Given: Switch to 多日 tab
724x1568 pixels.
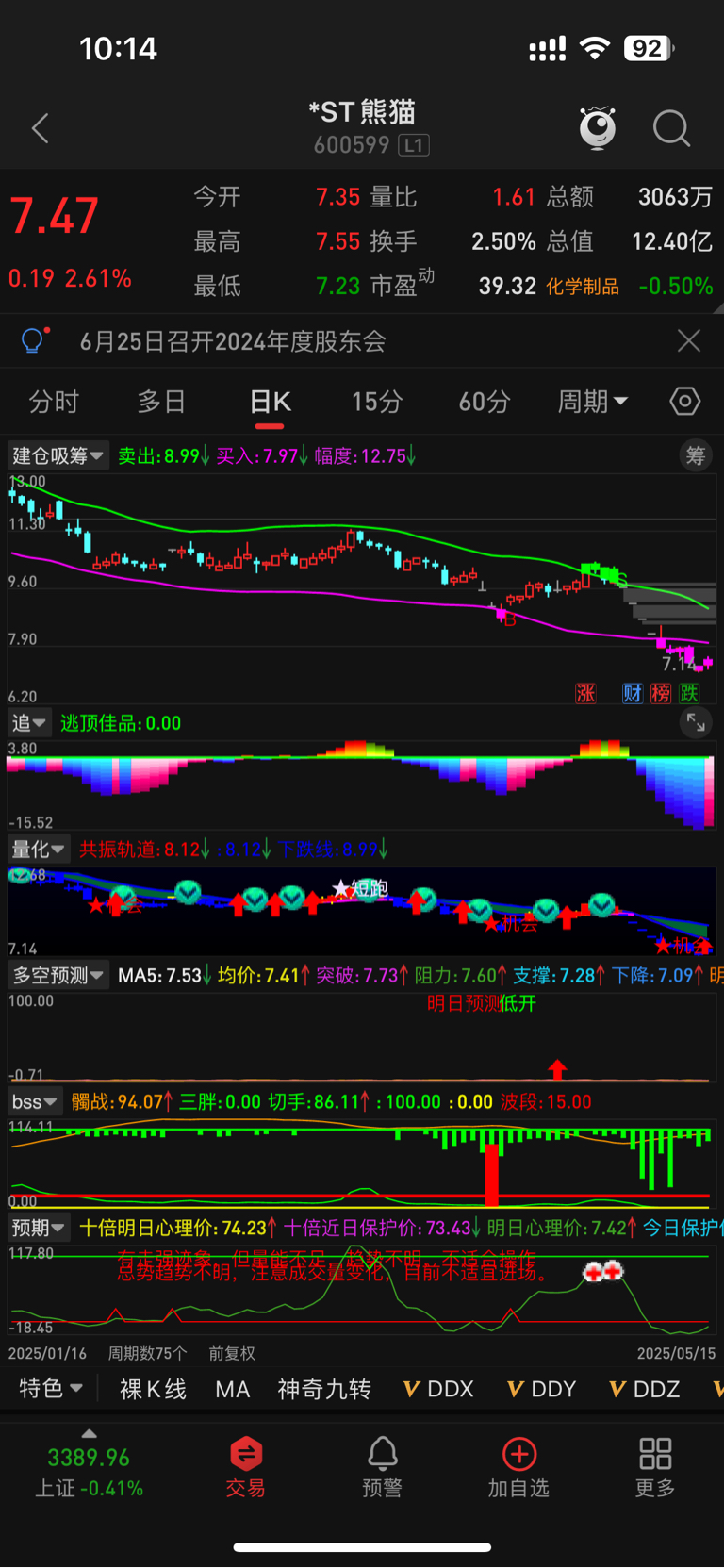Looking at the screenshot, I should 161,402.
